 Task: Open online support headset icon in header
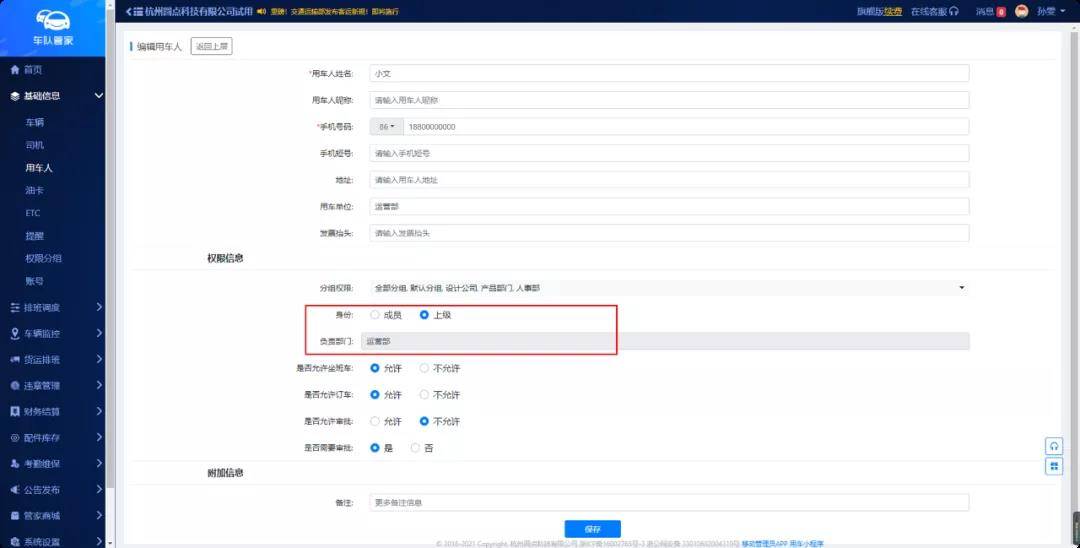click(x=954, y=11)
